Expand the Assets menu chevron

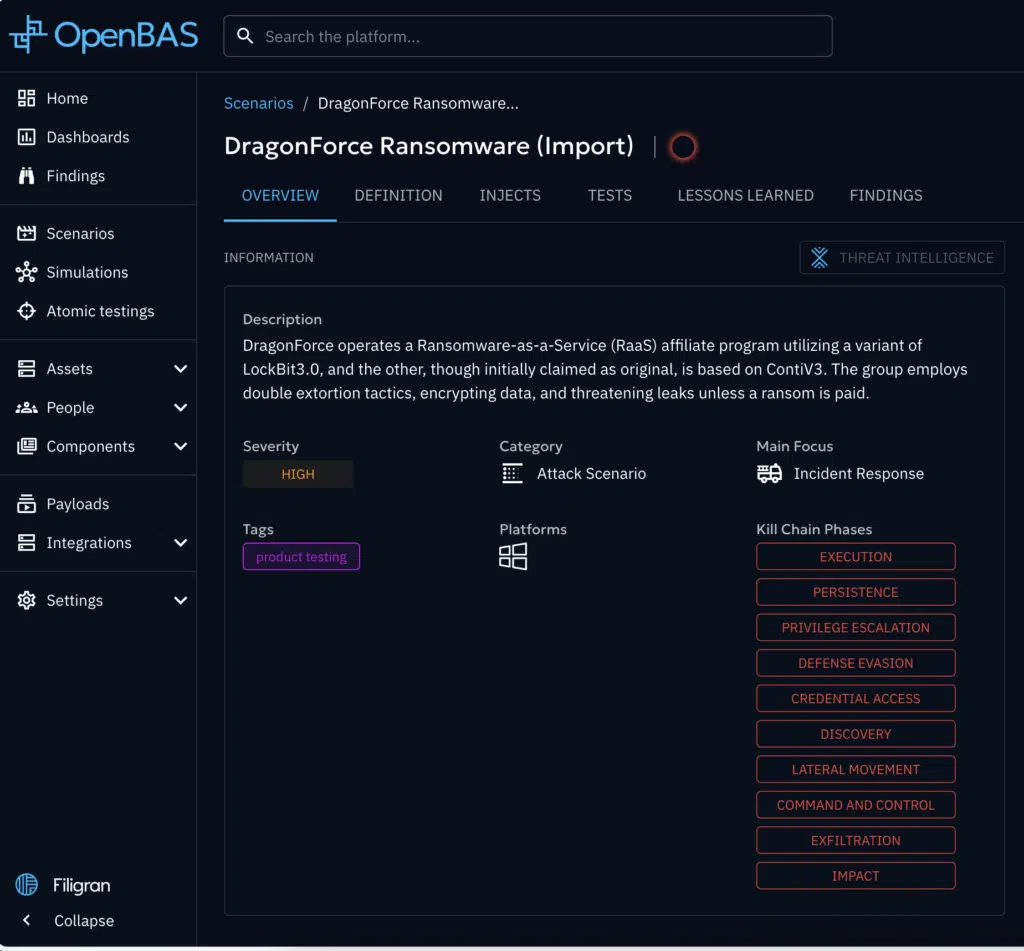click(x=180, y=369)
